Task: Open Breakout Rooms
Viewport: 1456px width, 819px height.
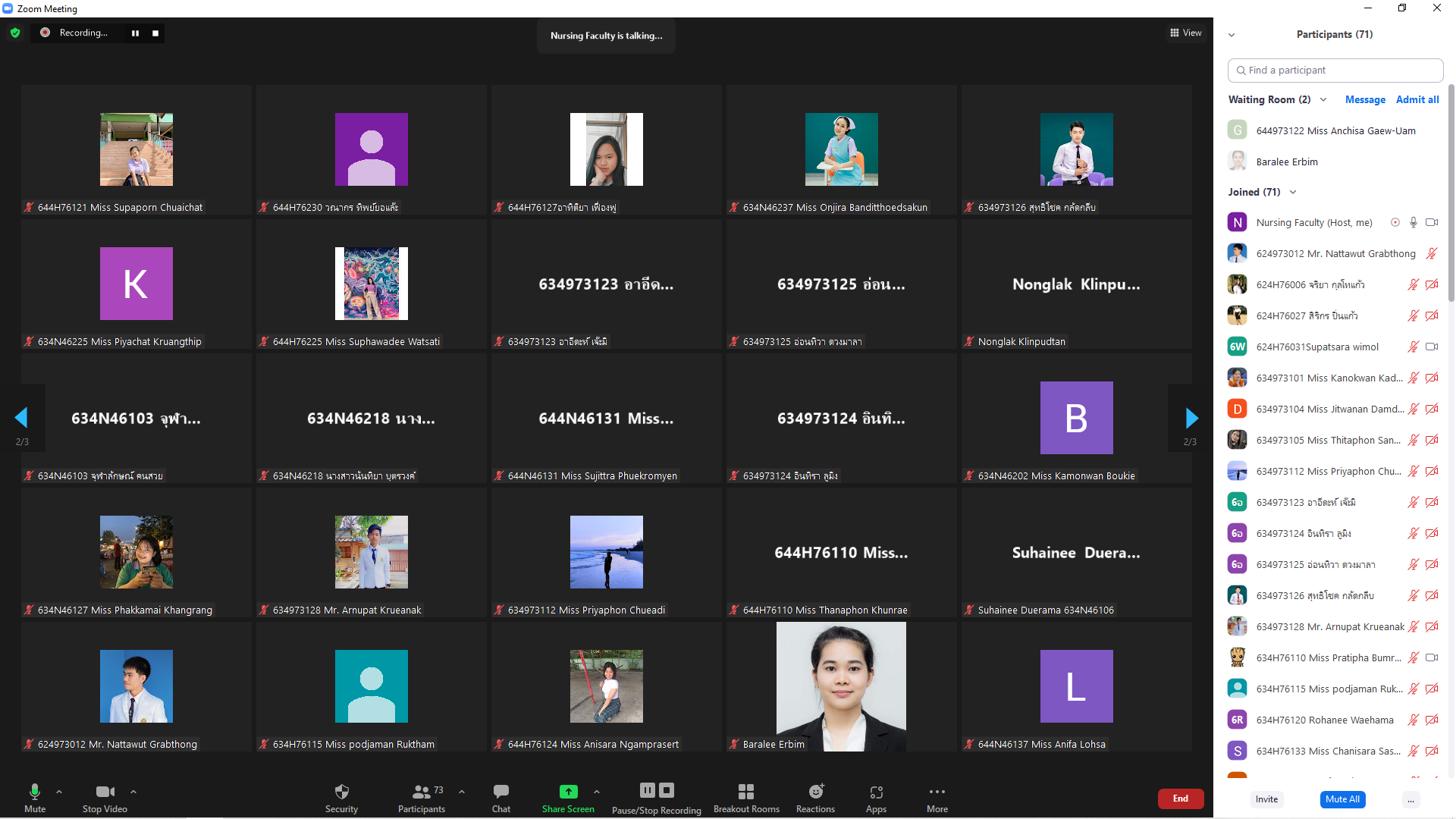Action: 746,792
